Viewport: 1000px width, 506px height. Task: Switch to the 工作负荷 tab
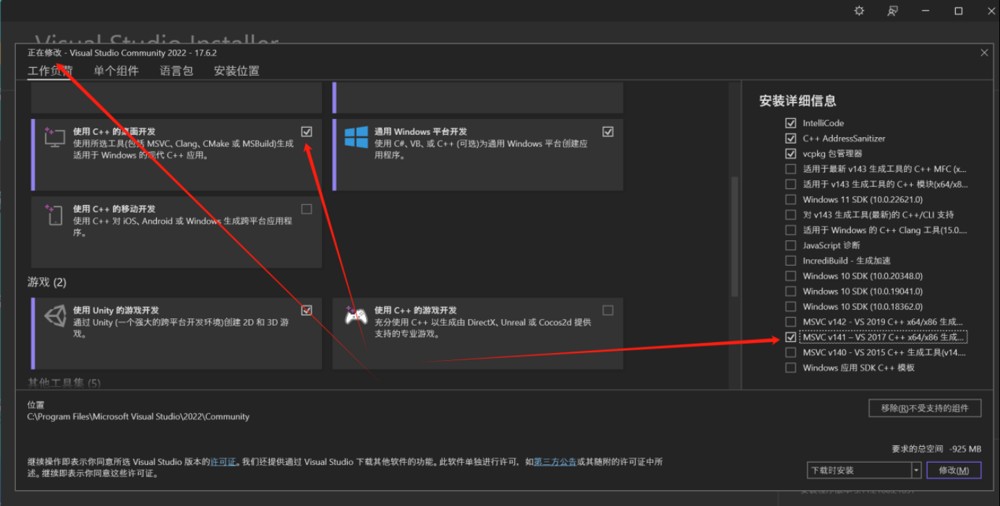(x=50, y=71)
